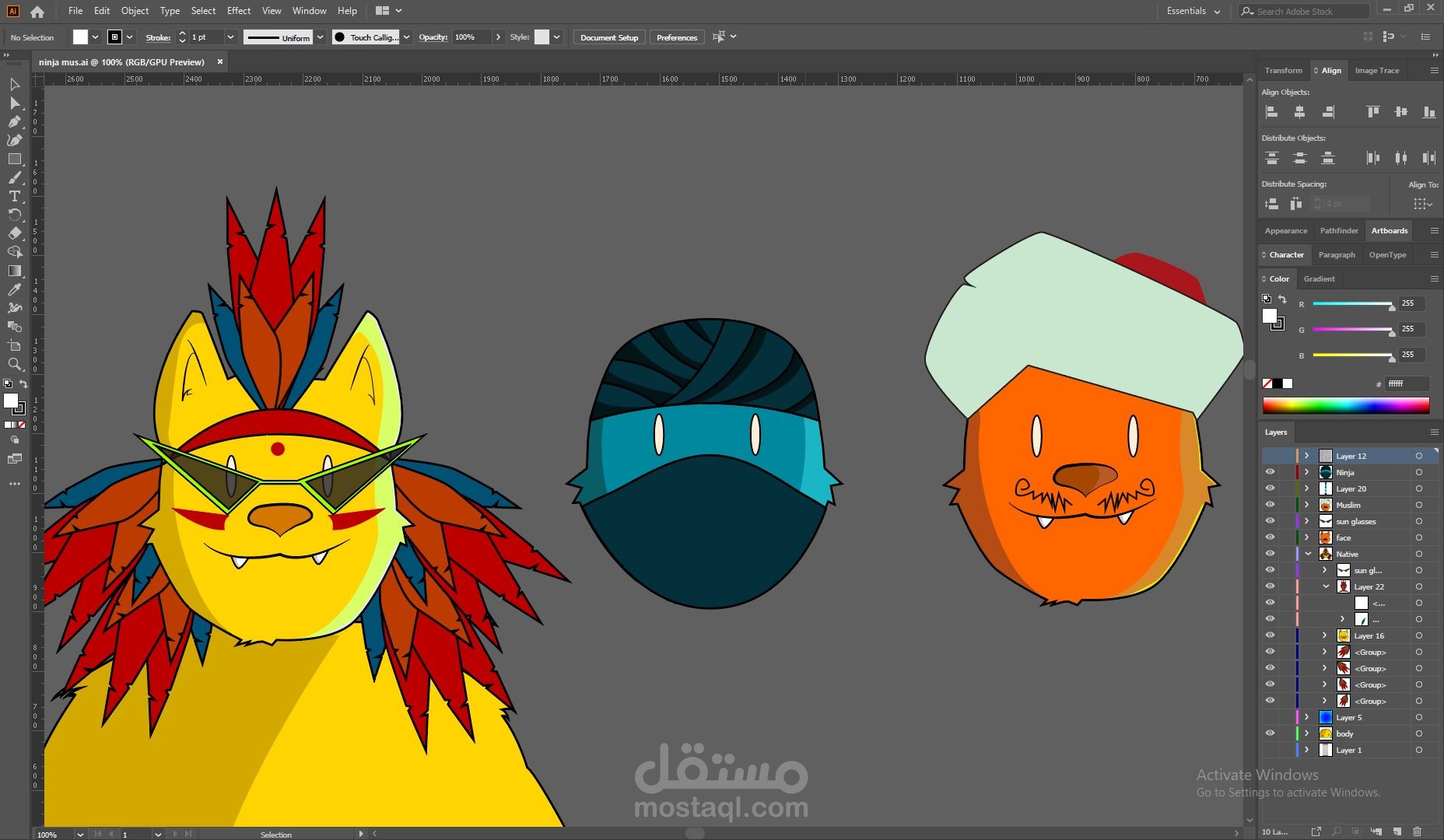The width and height of the screenshot is (1444, 840).
Task: Collapse the Native layer
Action: 1307,554
